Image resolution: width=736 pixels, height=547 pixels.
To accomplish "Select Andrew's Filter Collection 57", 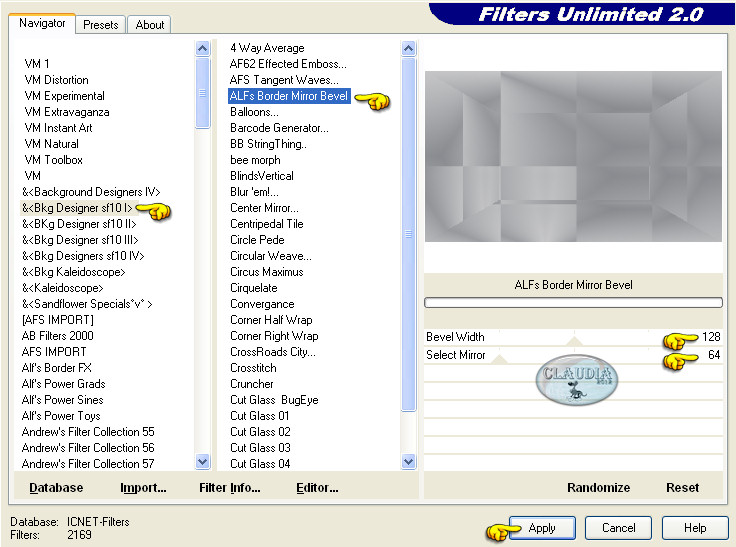I will tap(88, 463).
